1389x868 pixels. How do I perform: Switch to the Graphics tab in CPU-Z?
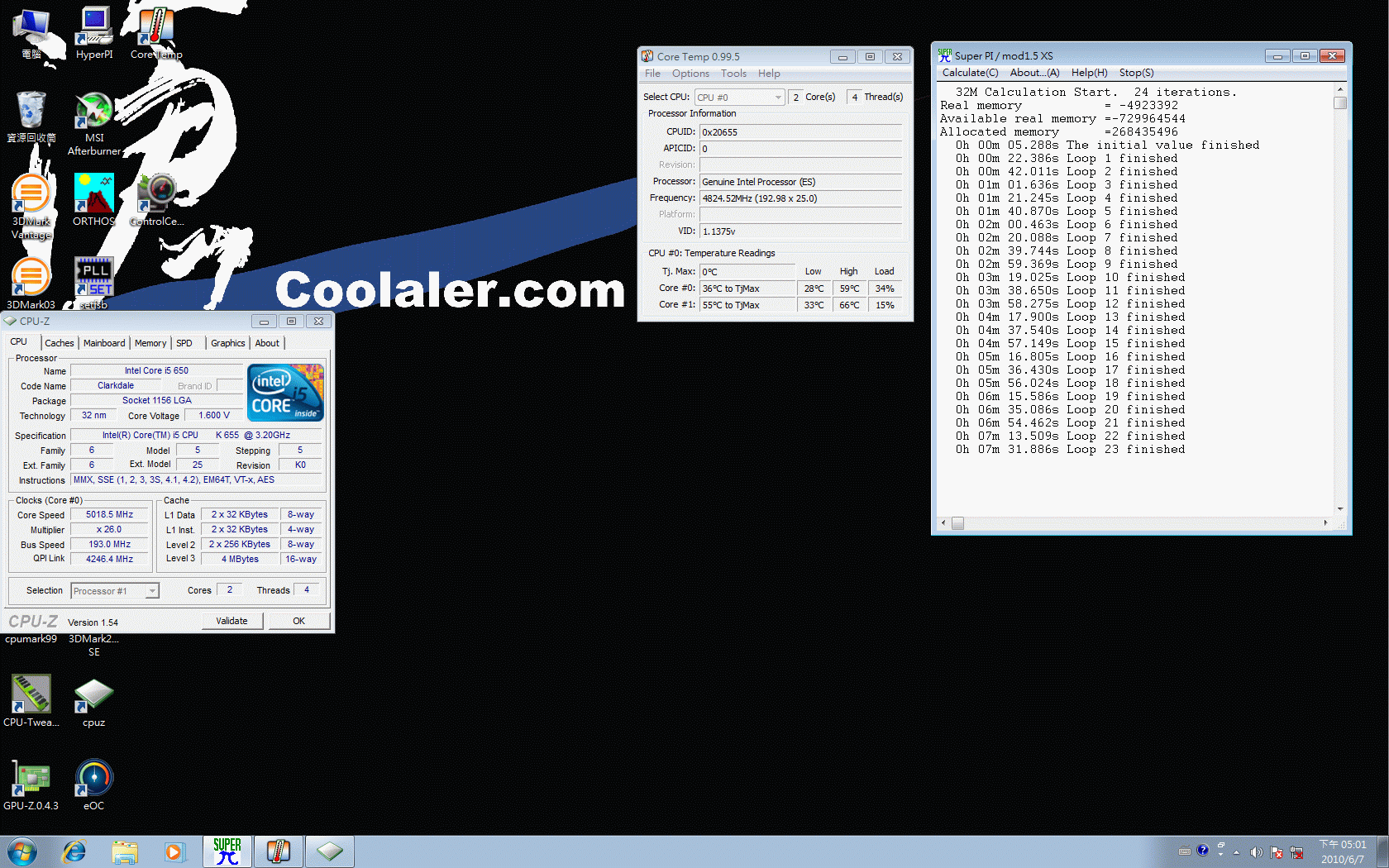coord(228,343)
